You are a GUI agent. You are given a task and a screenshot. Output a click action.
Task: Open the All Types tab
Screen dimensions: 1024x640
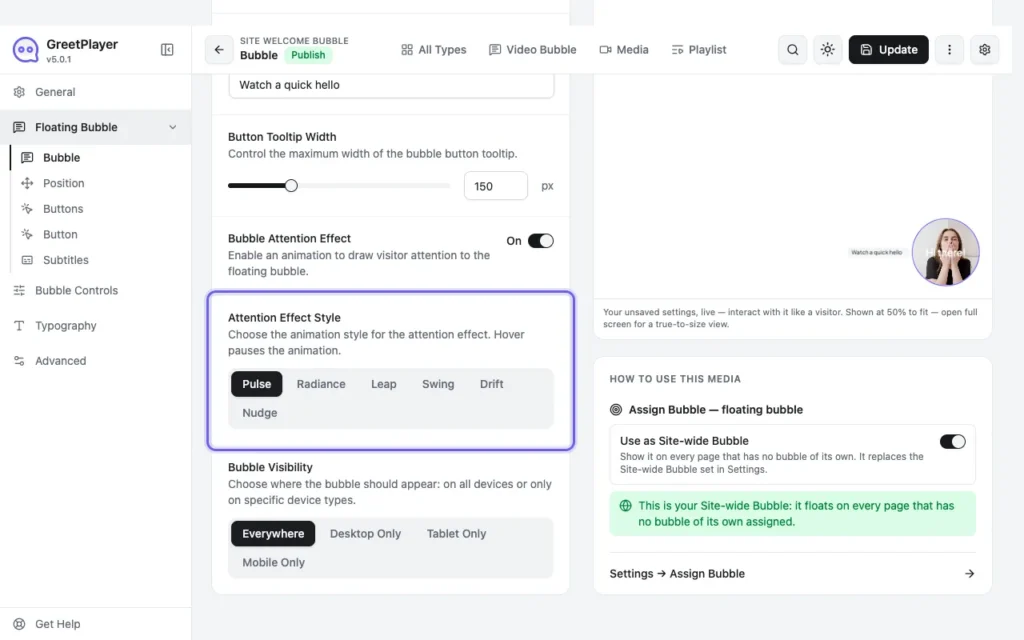pos(434,50)
